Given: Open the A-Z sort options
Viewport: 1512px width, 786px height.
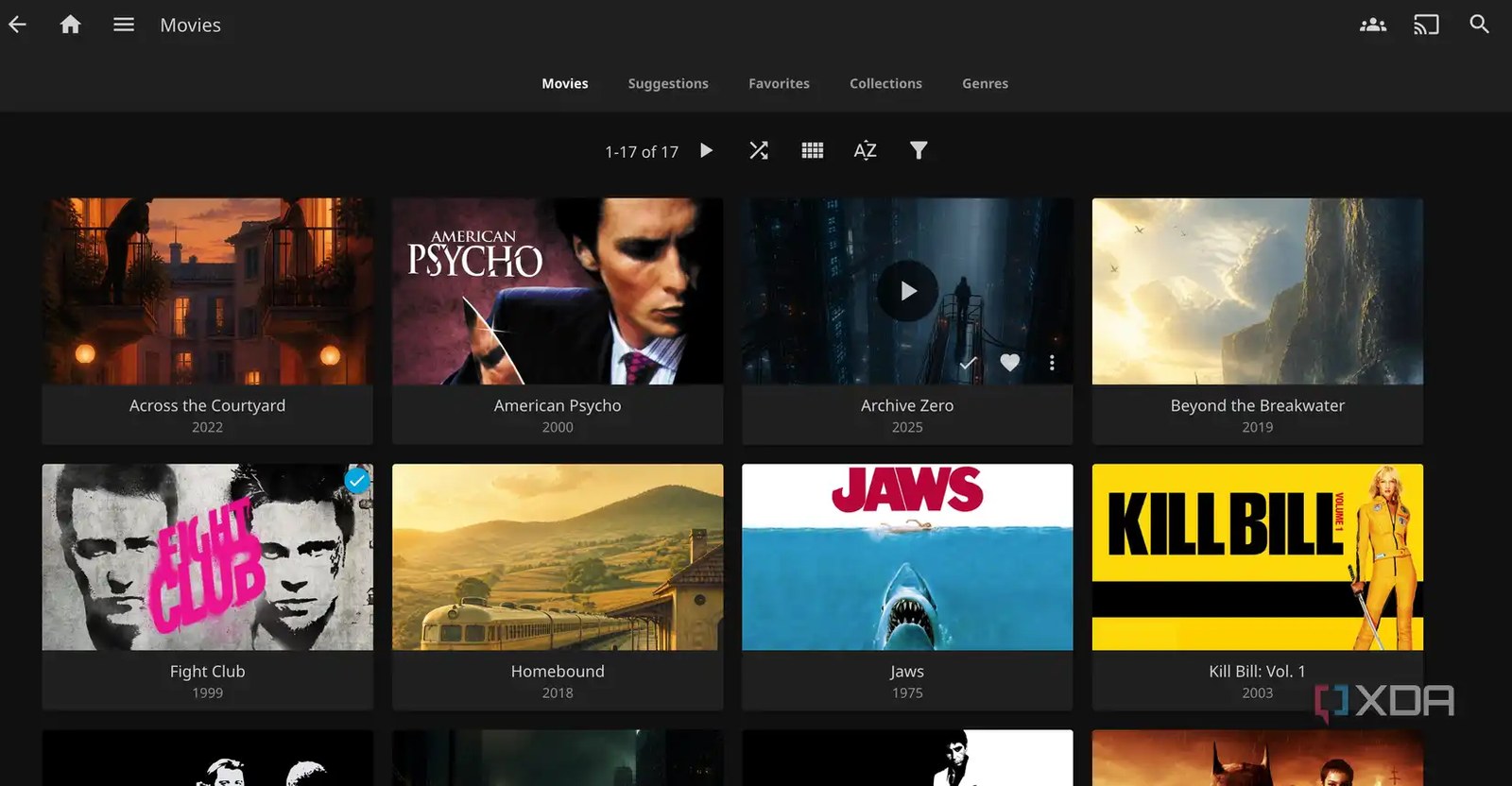Looking at the screenshot, I should point(866,150).
